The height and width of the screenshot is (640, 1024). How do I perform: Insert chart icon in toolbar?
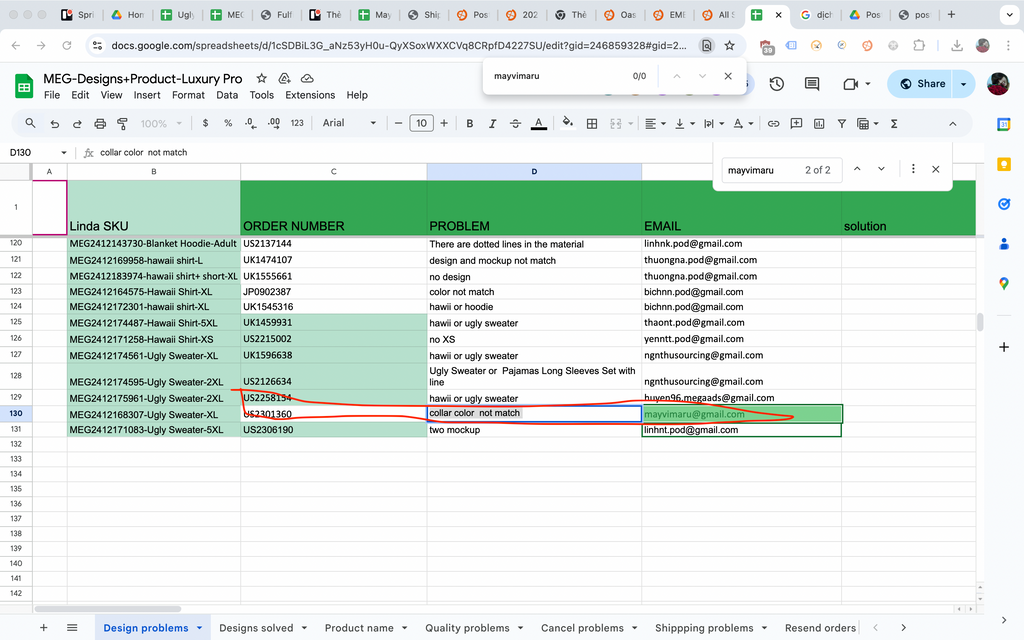(819, 123)
